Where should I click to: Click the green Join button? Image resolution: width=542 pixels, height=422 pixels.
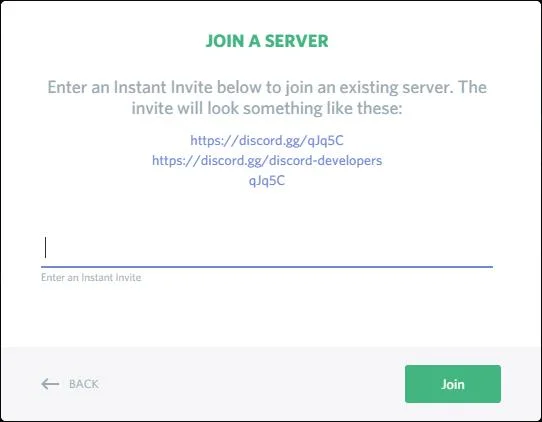pyautogui.click(x=453, y=384)
